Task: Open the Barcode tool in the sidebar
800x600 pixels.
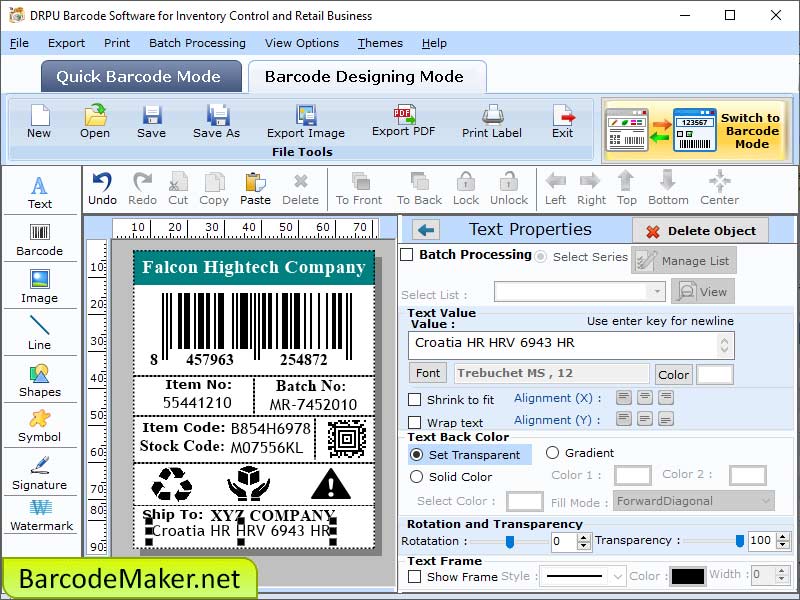Action: [x=40, y=240]
